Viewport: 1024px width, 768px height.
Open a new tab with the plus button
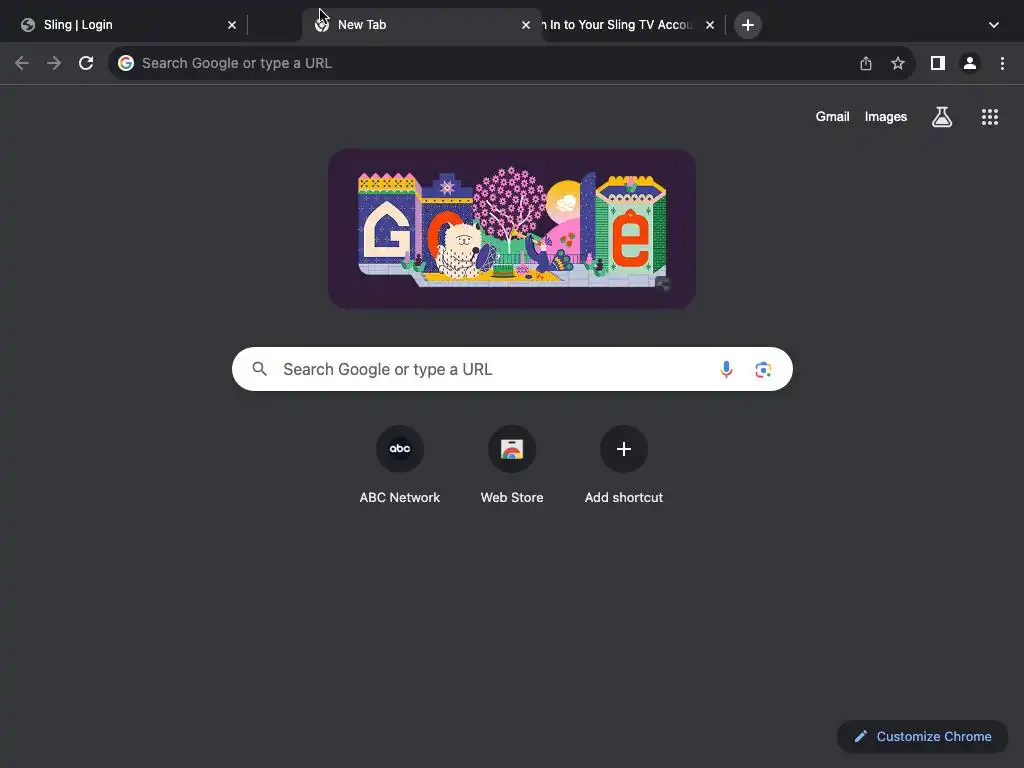[748, 25]
